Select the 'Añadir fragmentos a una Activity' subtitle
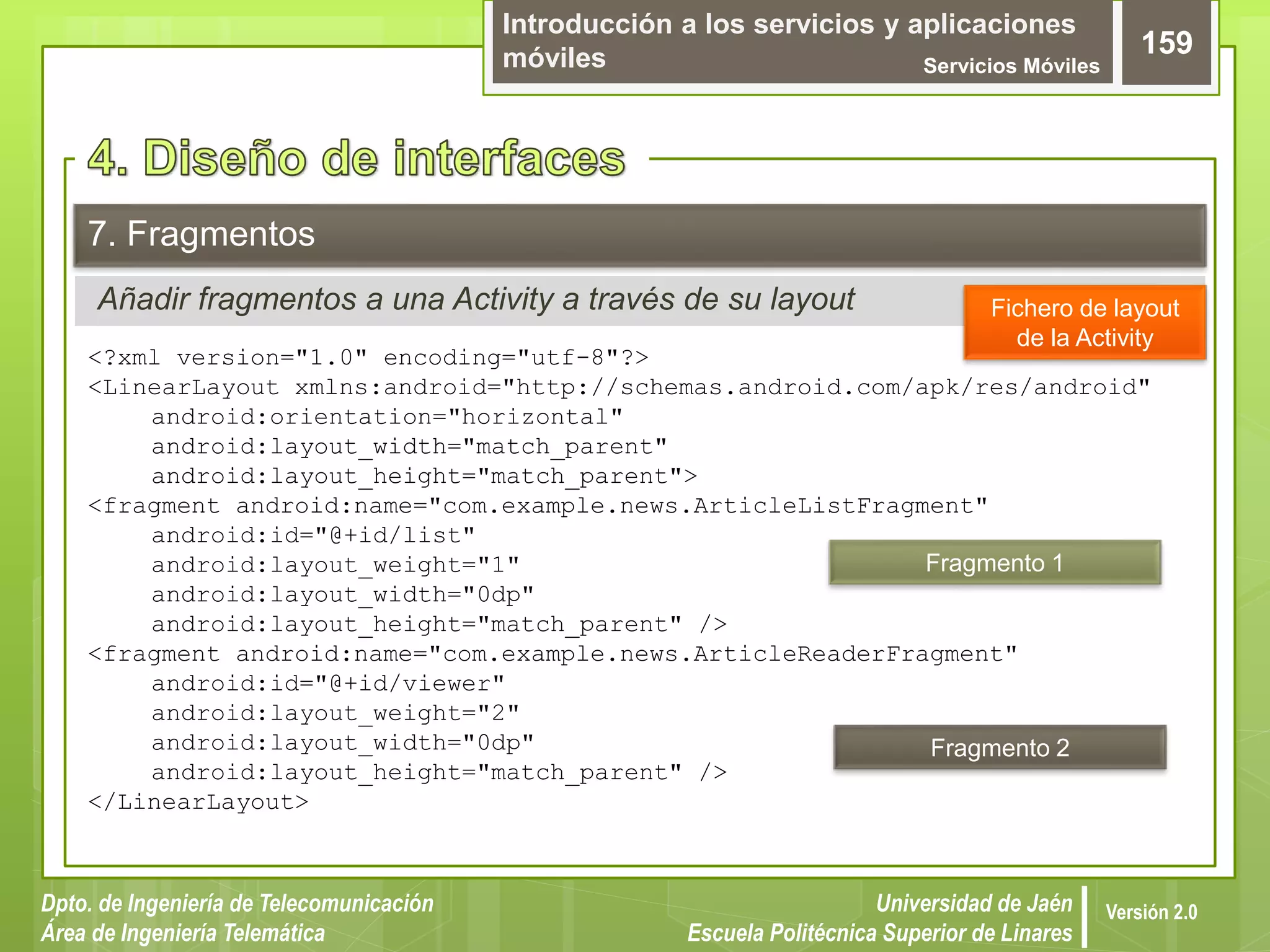Screen dimensions: 1270x952 (x=476, y=299)
